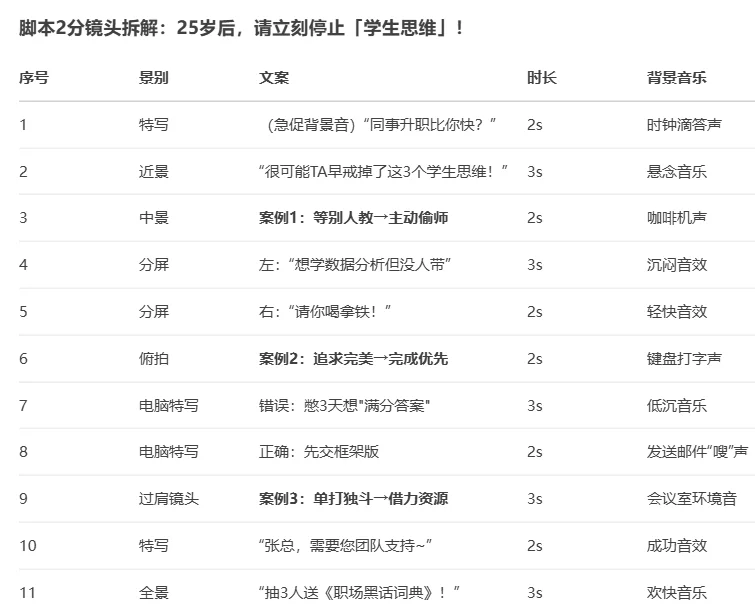Click the '低沉音乐' music cell
The image size is (755, 605).
pyautogui.click(x=677, y=406)
